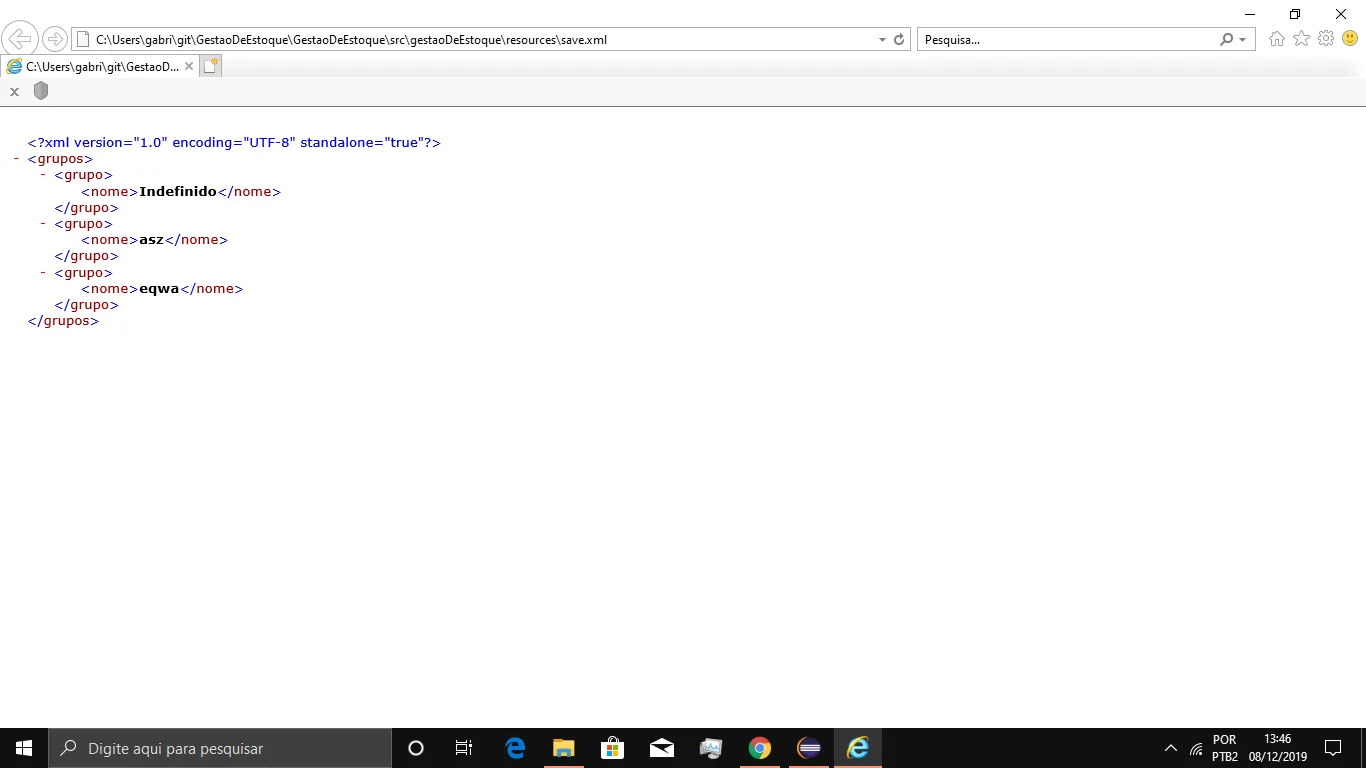Click the smiley feedback icon
1366x768 pixels.
tap(1350, 39)
